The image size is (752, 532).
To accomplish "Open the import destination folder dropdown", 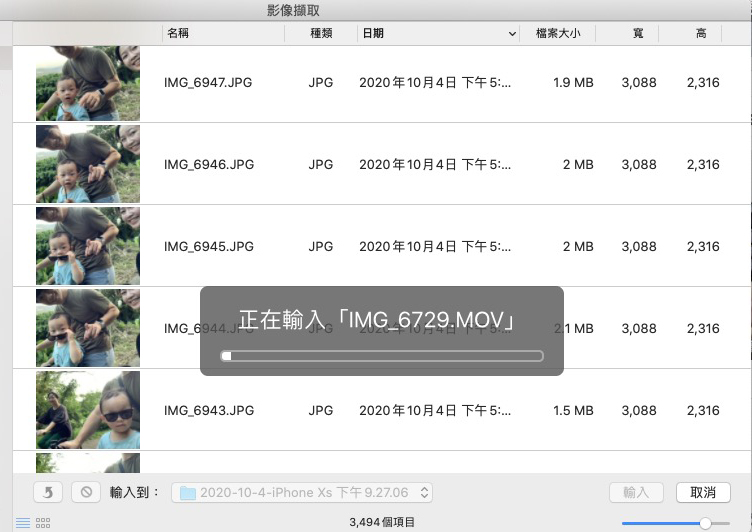I will [x=302, y=492].
